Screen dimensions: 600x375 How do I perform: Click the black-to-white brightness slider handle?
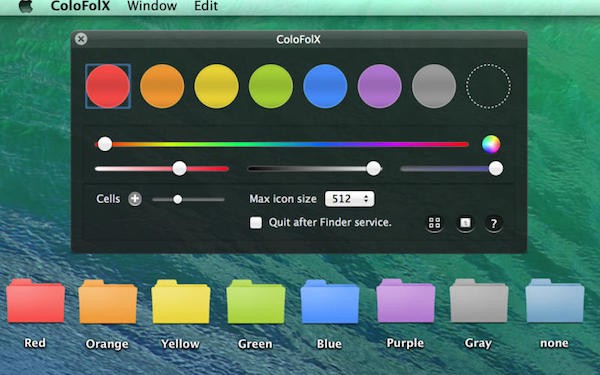[373, 168]
